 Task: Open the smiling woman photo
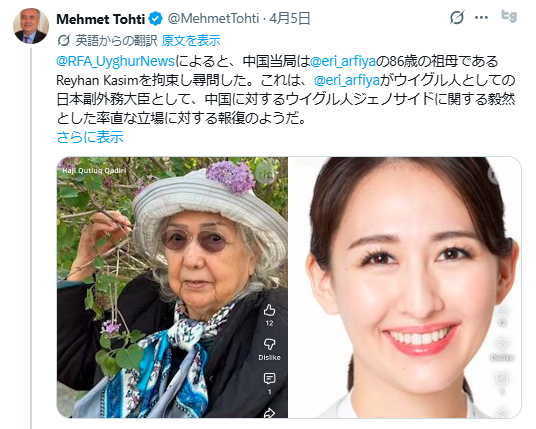click(405, 287)
